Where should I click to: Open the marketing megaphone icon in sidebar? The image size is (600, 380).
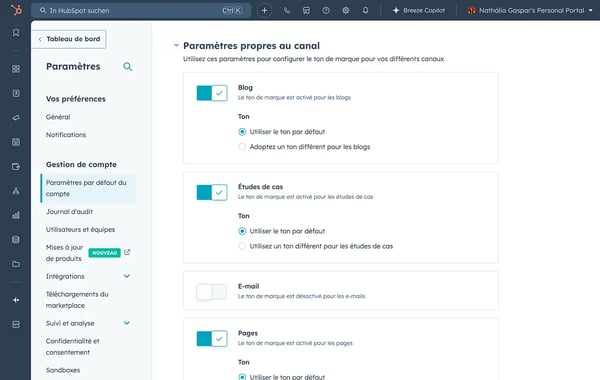coord(16,118)
